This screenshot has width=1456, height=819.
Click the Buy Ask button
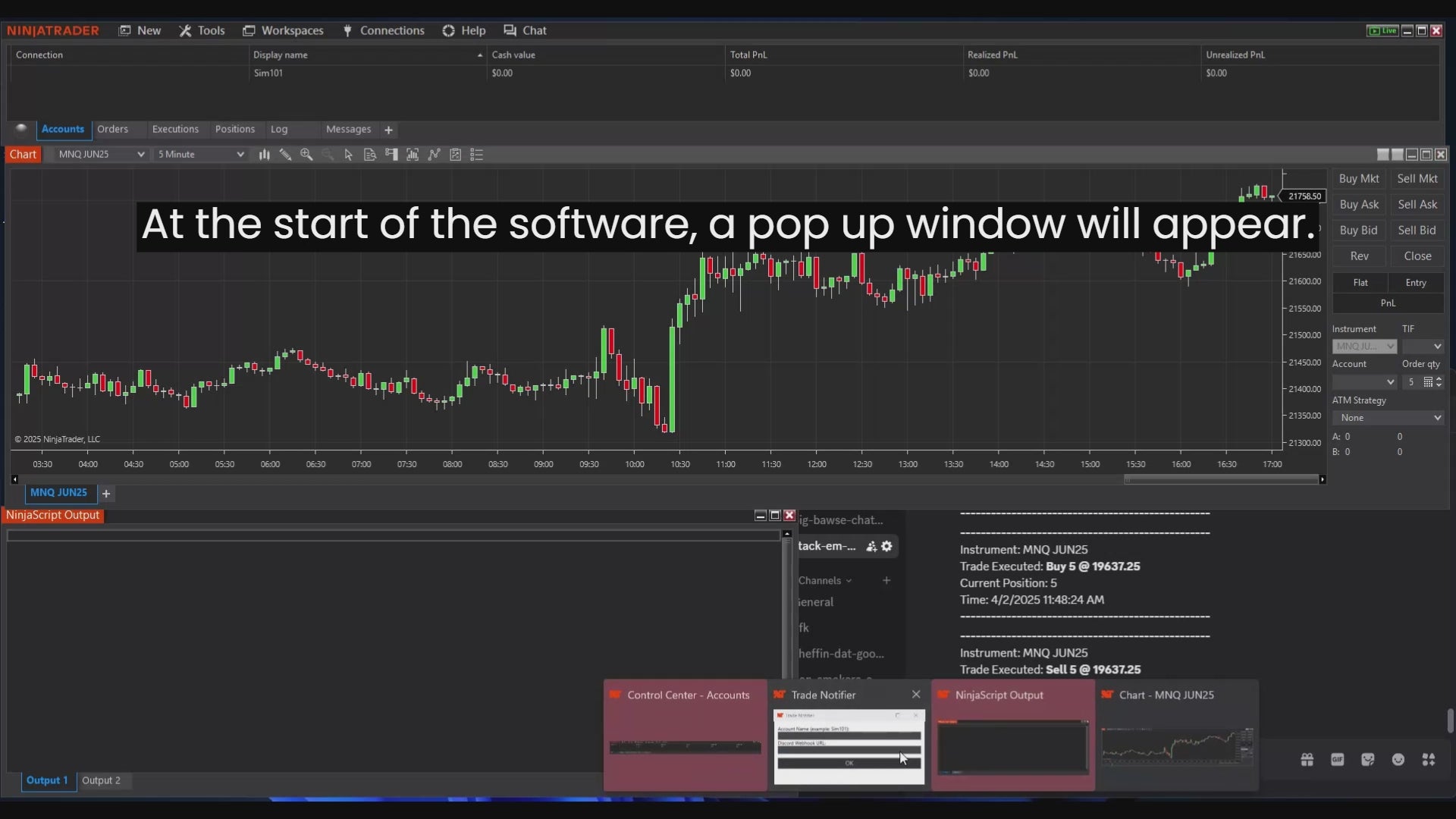coord(1359,205)
